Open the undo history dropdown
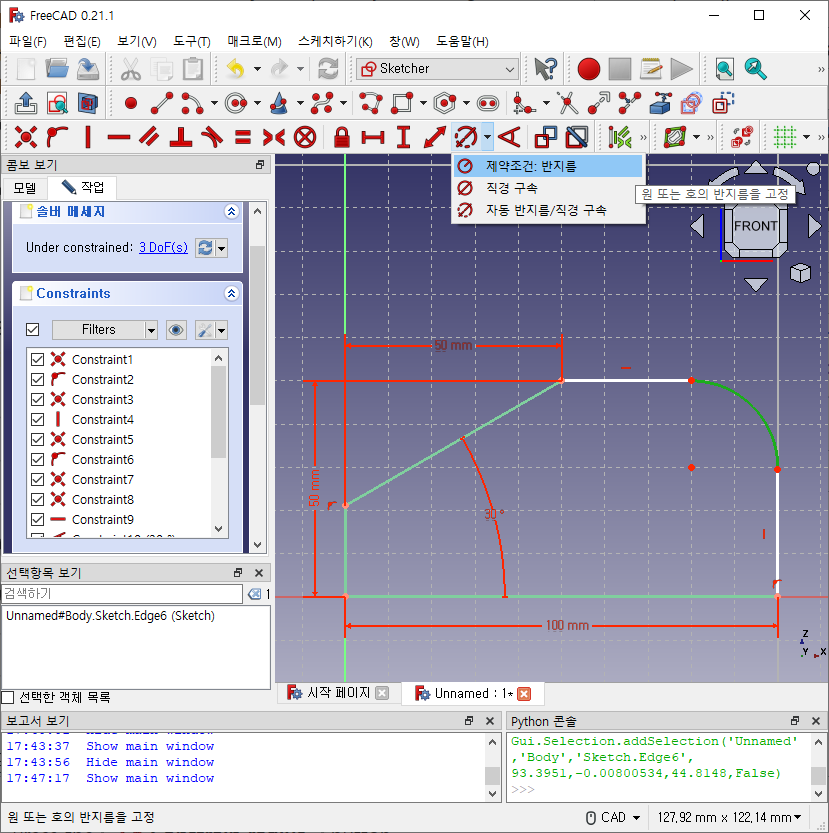Viewport: 829px width, 833px height. pos(257,69)
